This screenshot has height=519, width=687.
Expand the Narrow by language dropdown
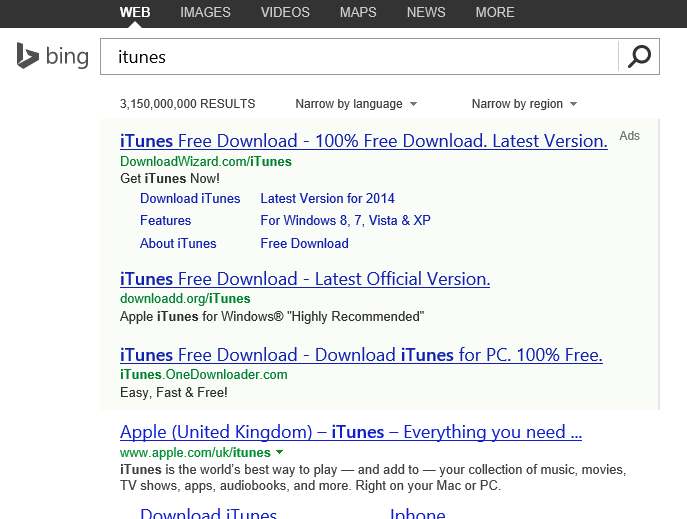[356, 104]
